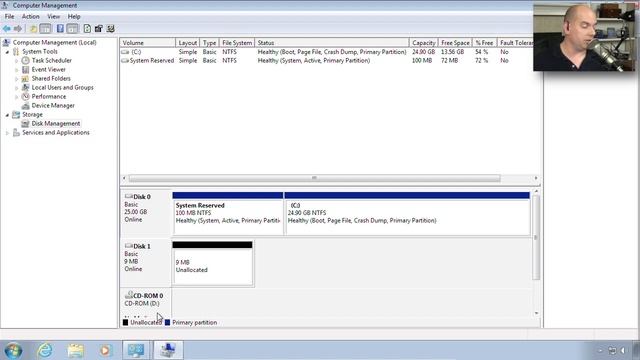Select the Computer Management (Local) root node

click(54, 42)
